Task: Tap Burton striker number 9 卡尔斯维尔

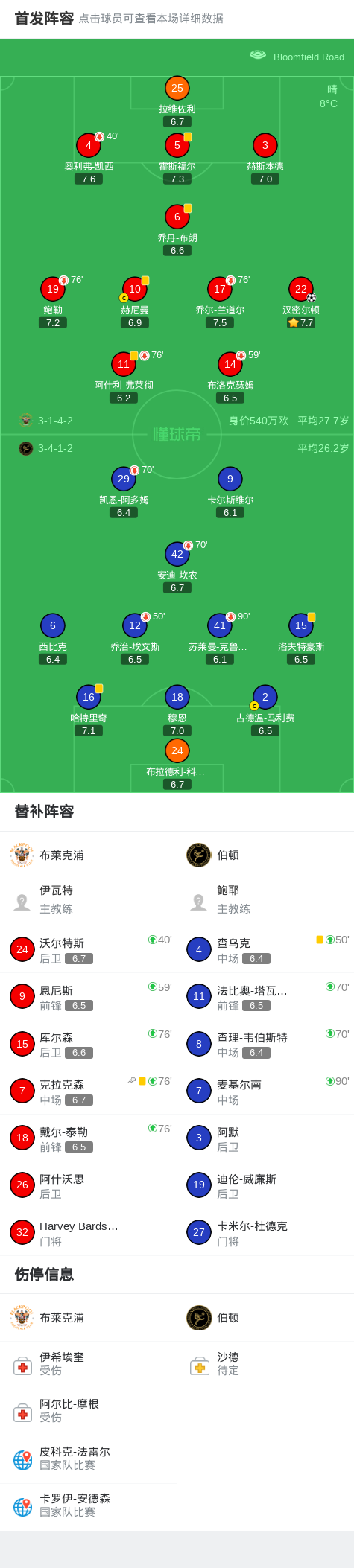Action: pyautogui.click(x=230, y=479)
